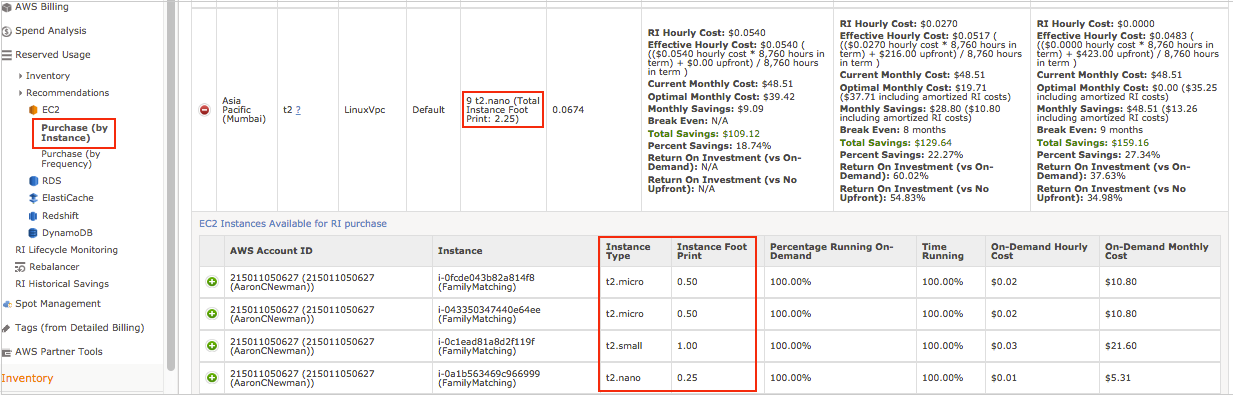
Task: Select RDS in the sidebar
Action: pyautogui.click(x=51, y=181)
